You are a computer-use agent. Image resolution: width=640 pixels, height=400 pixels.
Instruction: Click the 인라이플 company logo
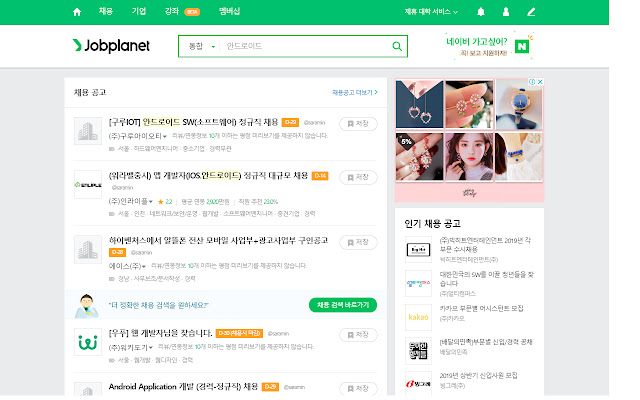[x=88, y=184]
